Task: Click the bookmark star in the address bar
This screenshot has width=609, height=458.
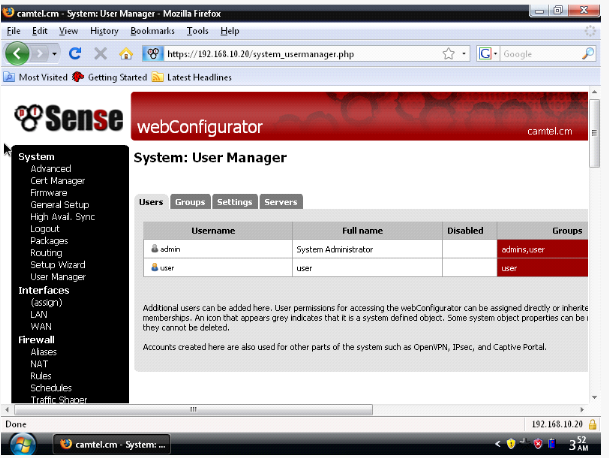Action: (x=449, y=54)
